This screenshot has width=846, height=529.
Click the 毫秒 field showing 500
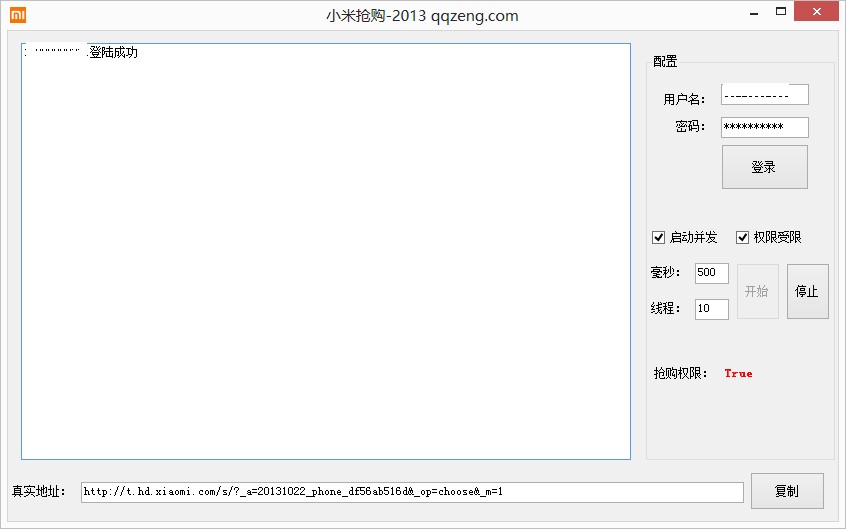pos(712,273)
